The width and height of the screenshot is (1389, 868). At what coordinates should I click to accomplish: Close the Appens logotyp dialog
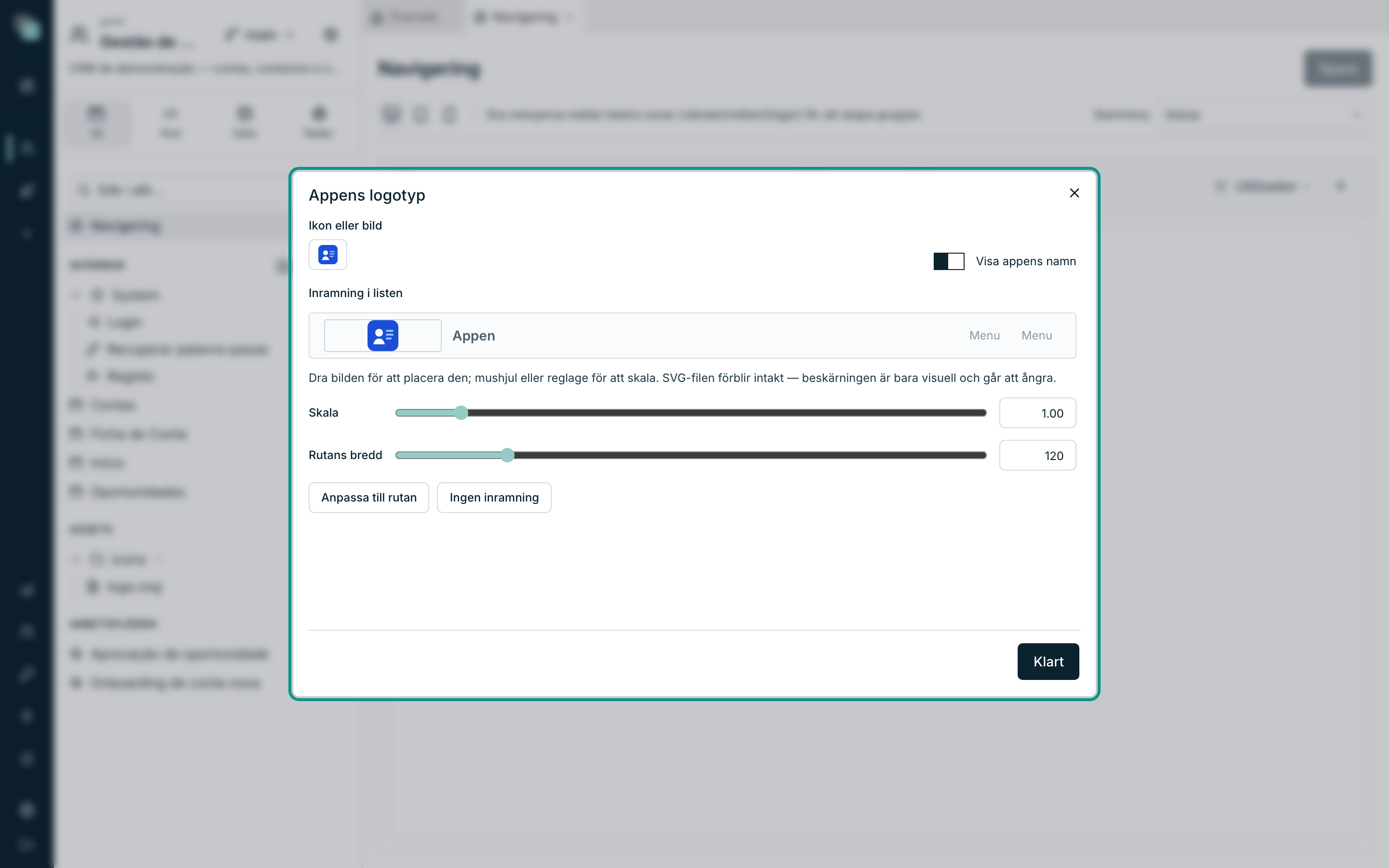point(1074,193)
